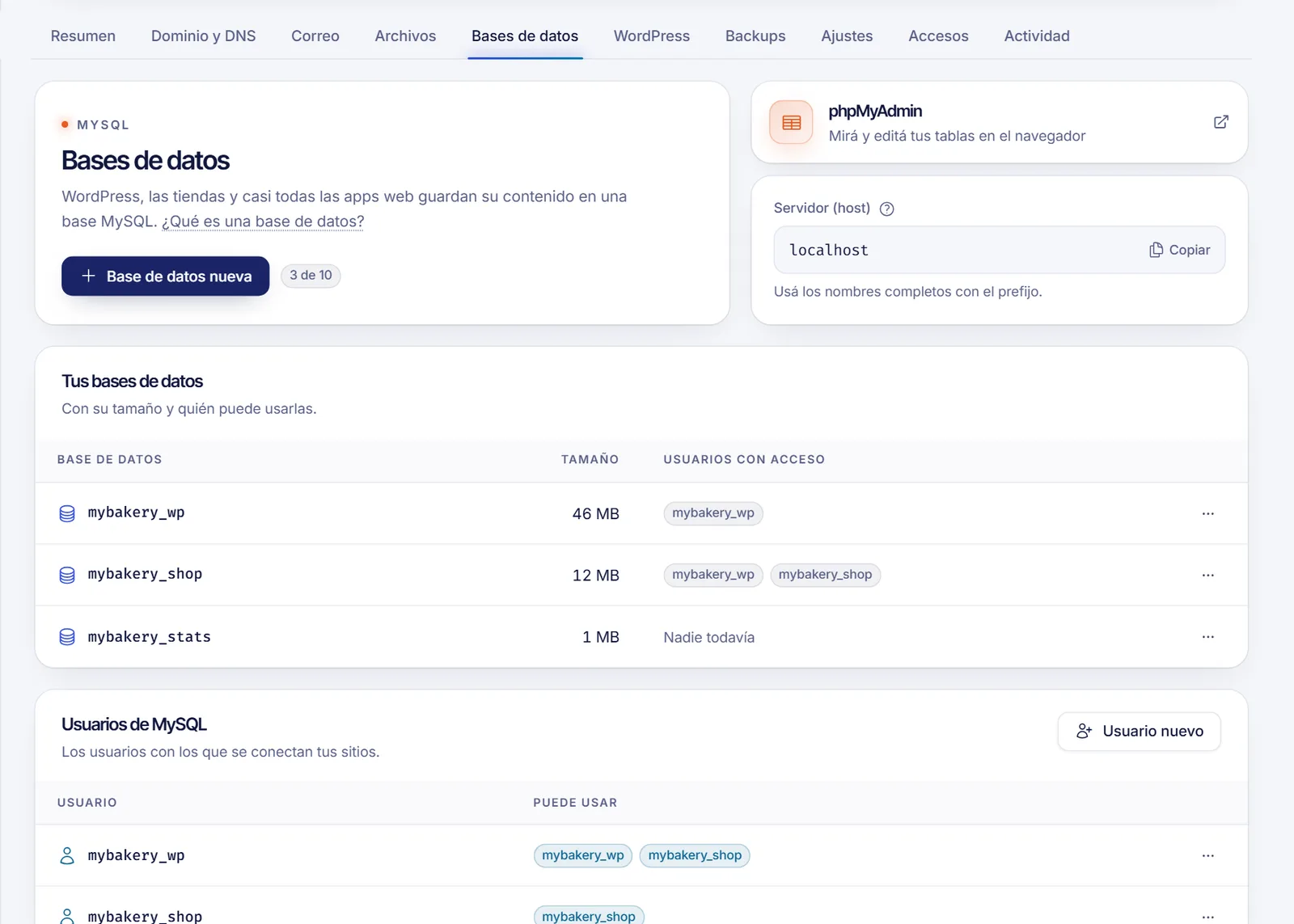
Task: Click mybakery_wp chip in mybakery_wp user row
Action: pos(583,855)
